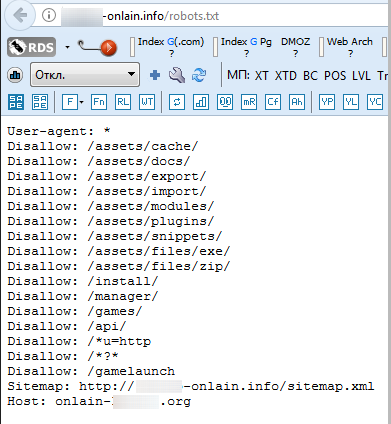Click the '/assets/snippets/' disallow line
391x424 pixels.
(115, 236)
